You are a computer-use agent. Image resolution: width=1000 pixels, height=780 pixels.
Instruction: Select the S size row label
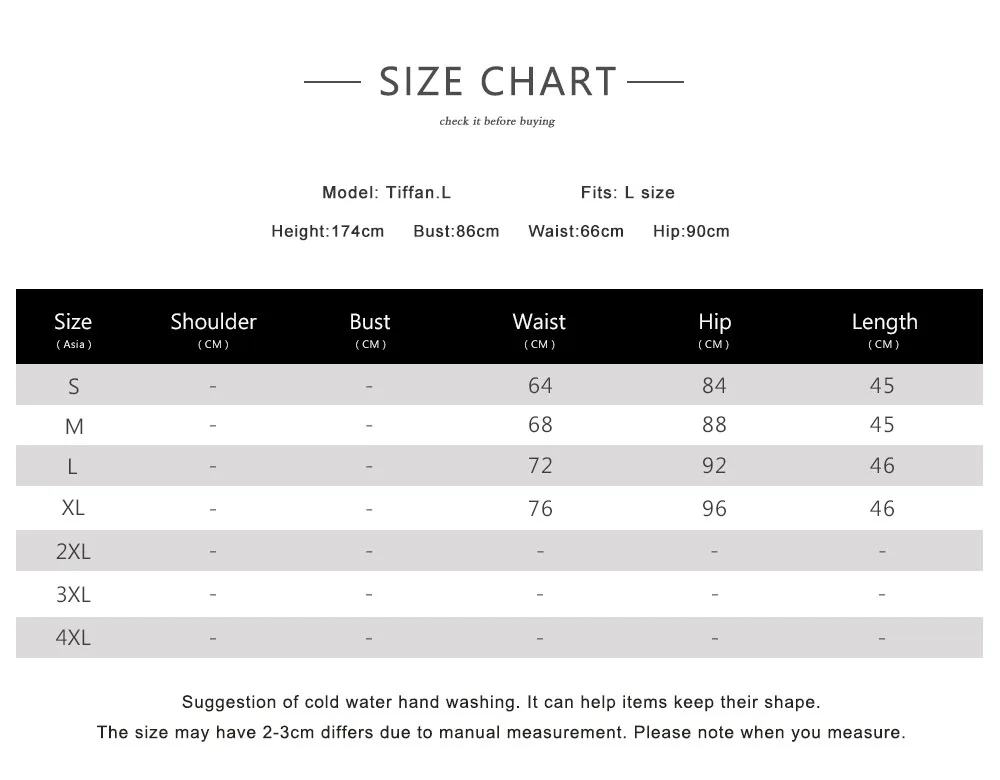pyautogui.click(x=73, y=386)
